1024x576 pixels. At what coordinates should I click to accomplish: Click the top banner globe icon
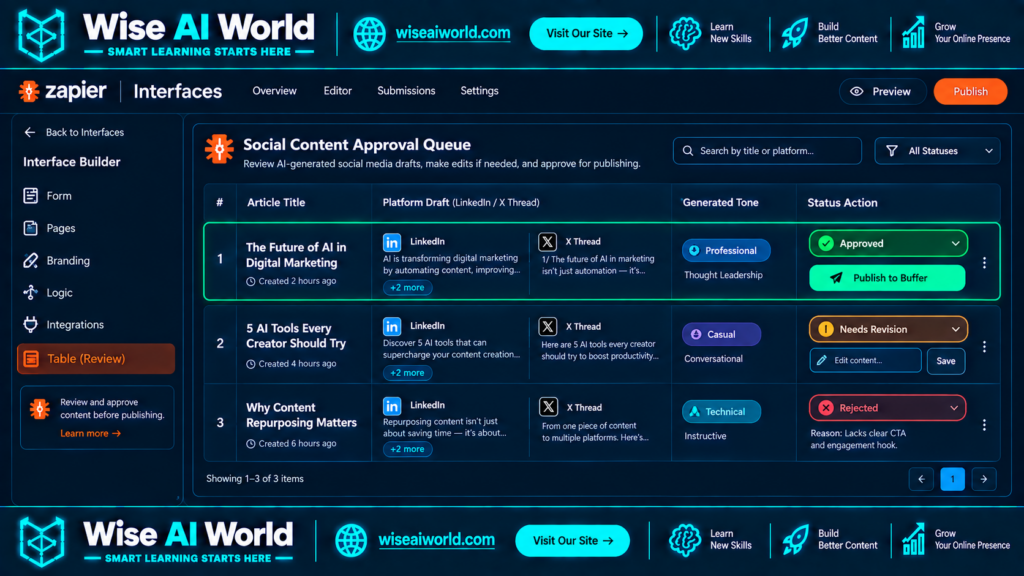point(370,34)
